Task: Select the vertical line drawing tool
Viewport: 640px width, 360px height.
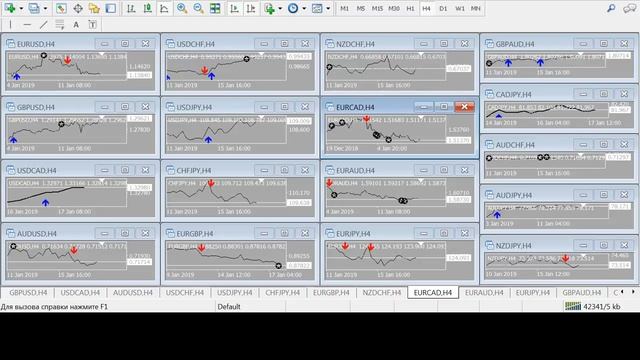Action: (x=11, y=25)
